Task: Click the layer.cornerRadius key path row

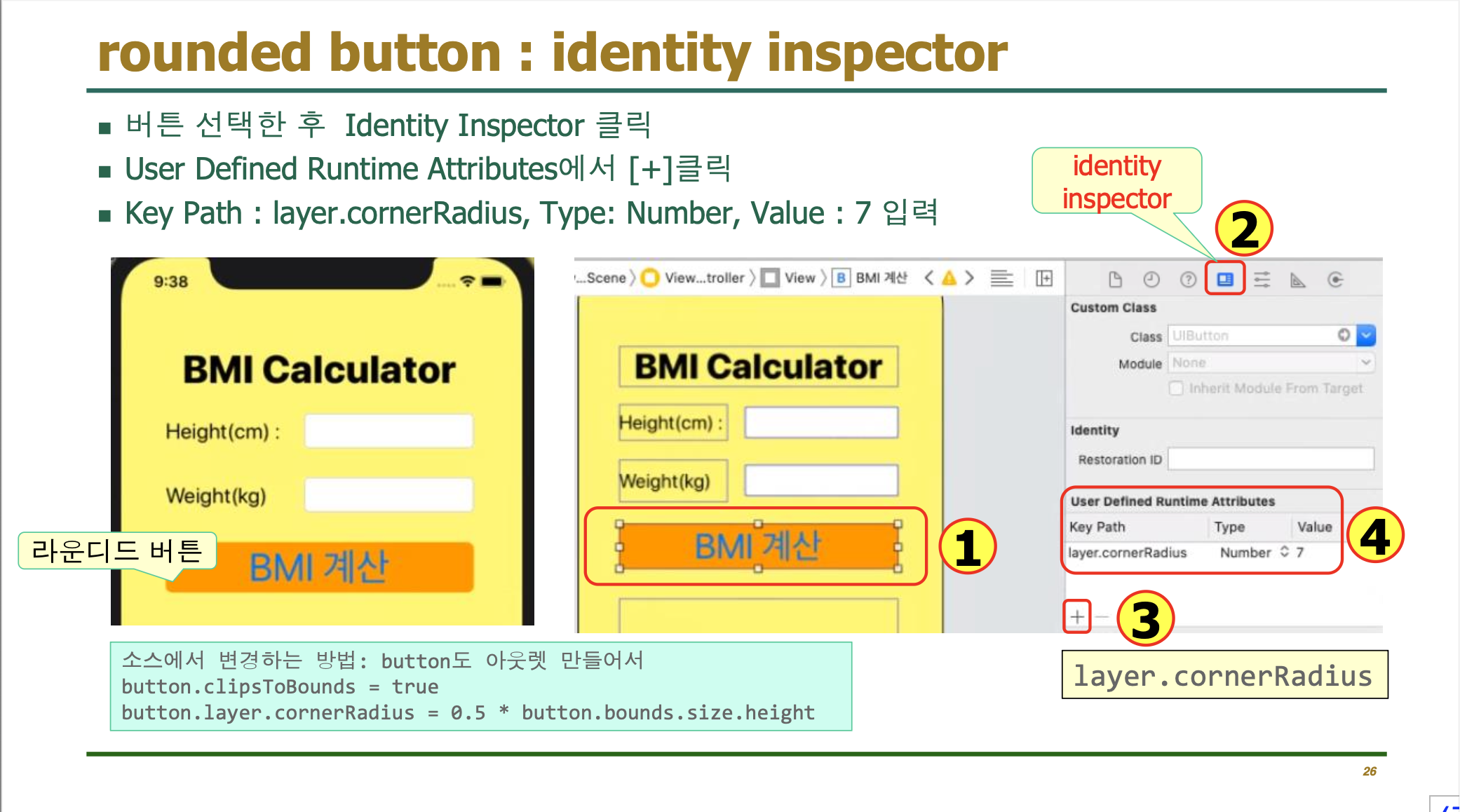Action: (x=1128, y=553)
